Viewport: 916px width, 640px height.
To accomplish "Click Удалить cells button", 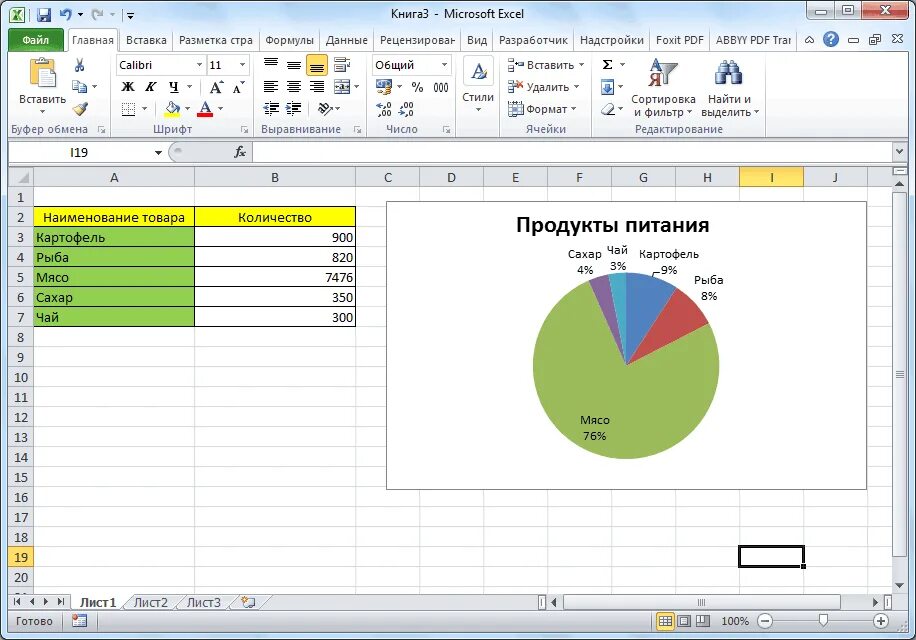I will coord(543,87).
